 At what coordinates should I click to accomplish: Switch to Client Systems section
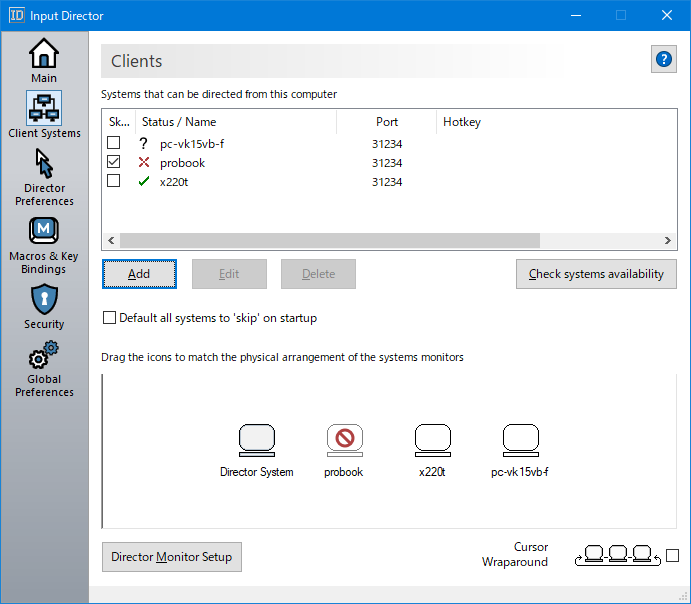pyautogui.click(x=44, y=108)
